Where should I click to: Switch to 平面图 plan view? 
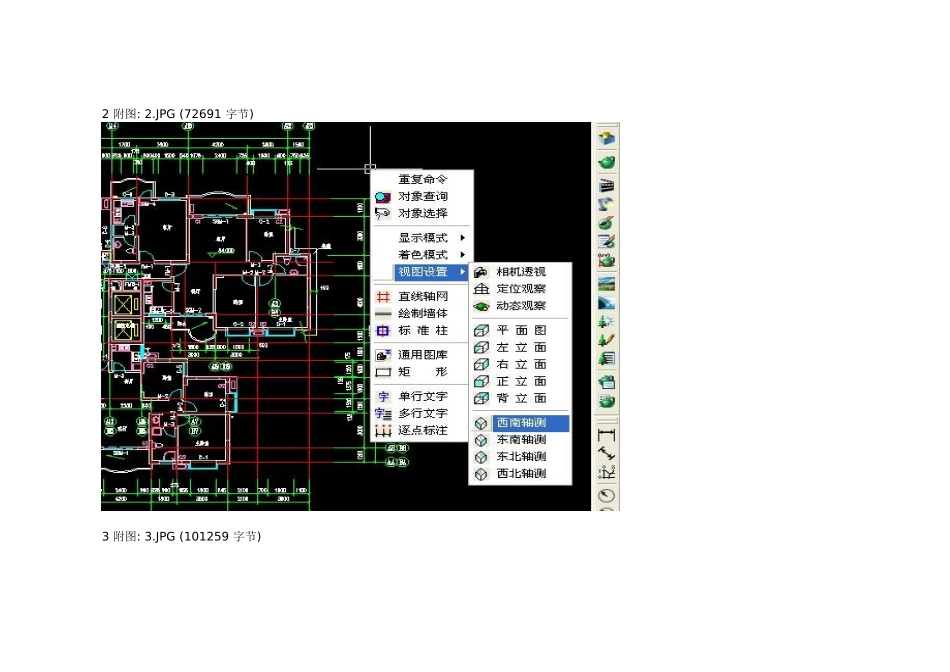[x=520, y=330]
